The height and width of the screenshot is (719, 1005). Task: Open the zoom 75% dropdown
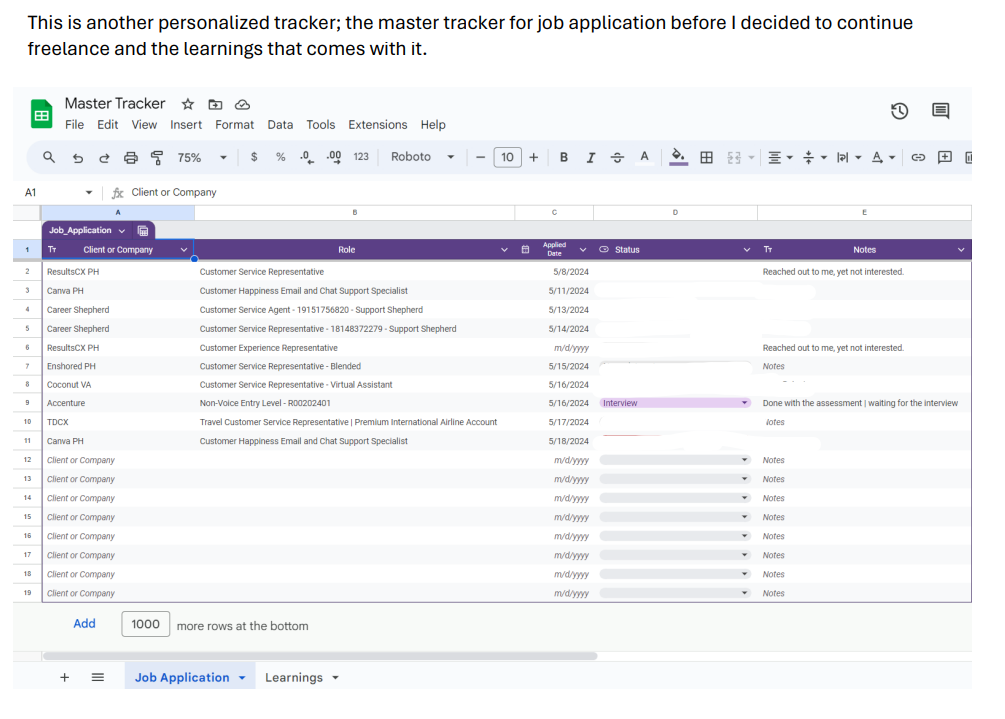[202, 158]
